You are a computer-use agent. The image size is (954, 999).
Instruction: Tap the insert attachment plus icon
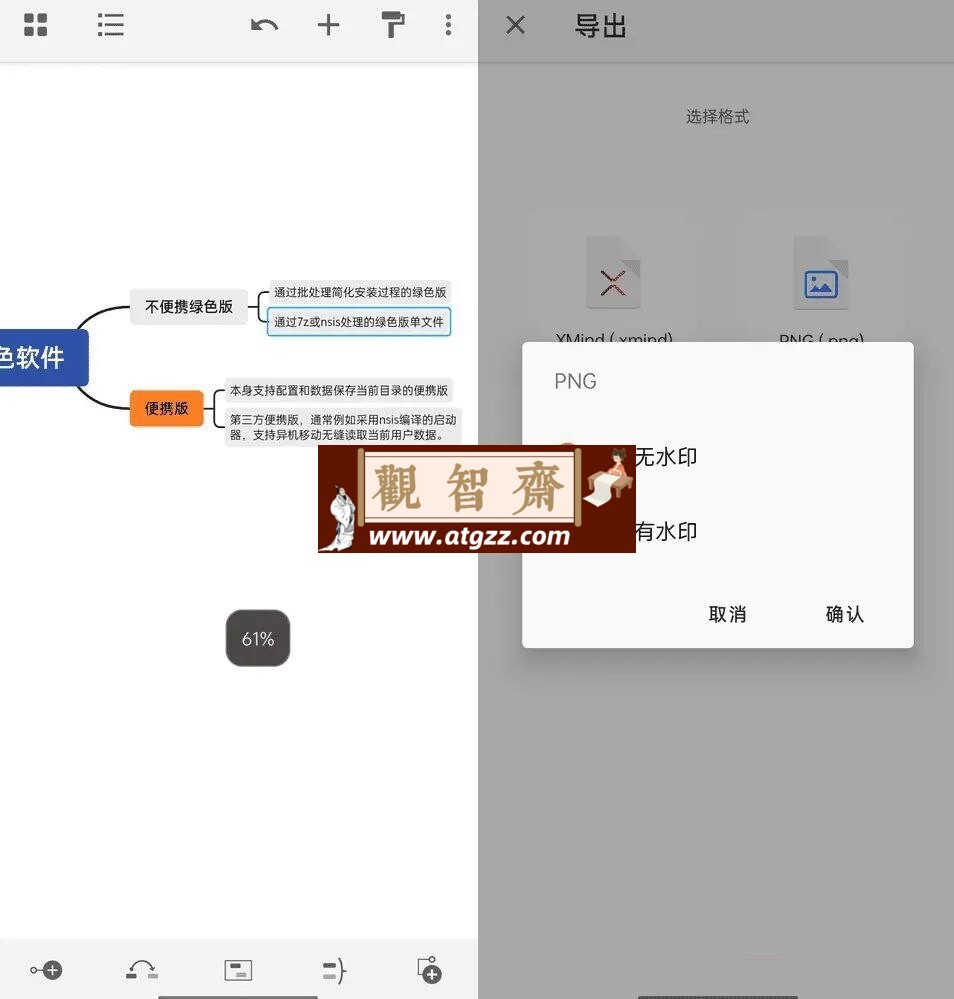click(430, 970)
